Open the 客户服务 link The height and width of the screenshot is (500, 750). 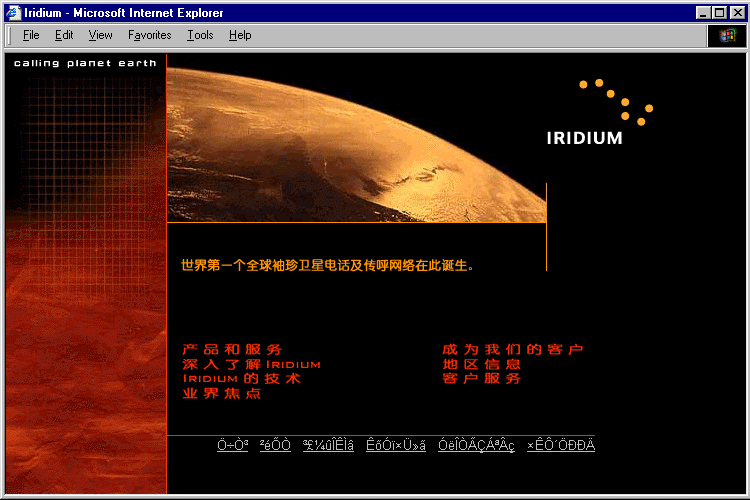coord(481,379)
